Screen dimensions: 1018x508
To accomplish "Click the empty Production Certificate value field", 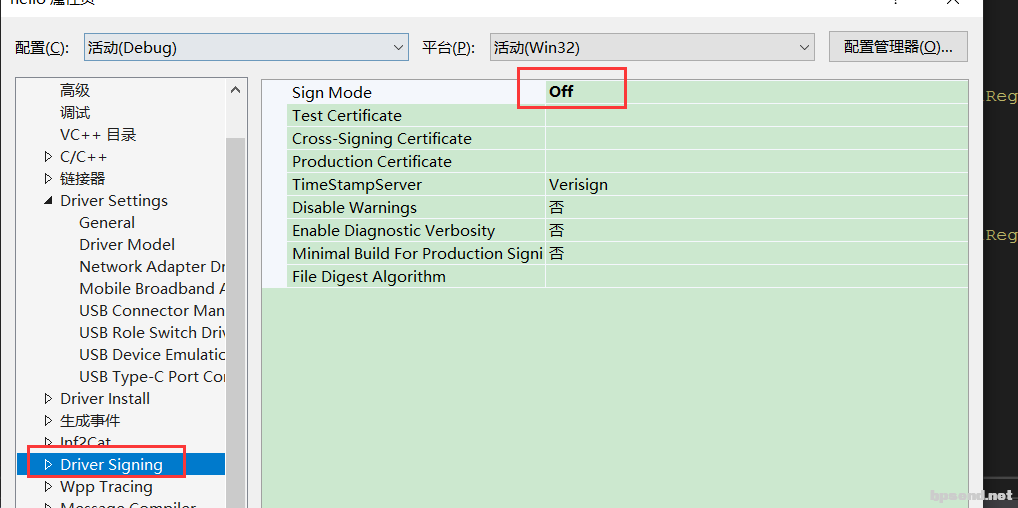I will (756, 162).
